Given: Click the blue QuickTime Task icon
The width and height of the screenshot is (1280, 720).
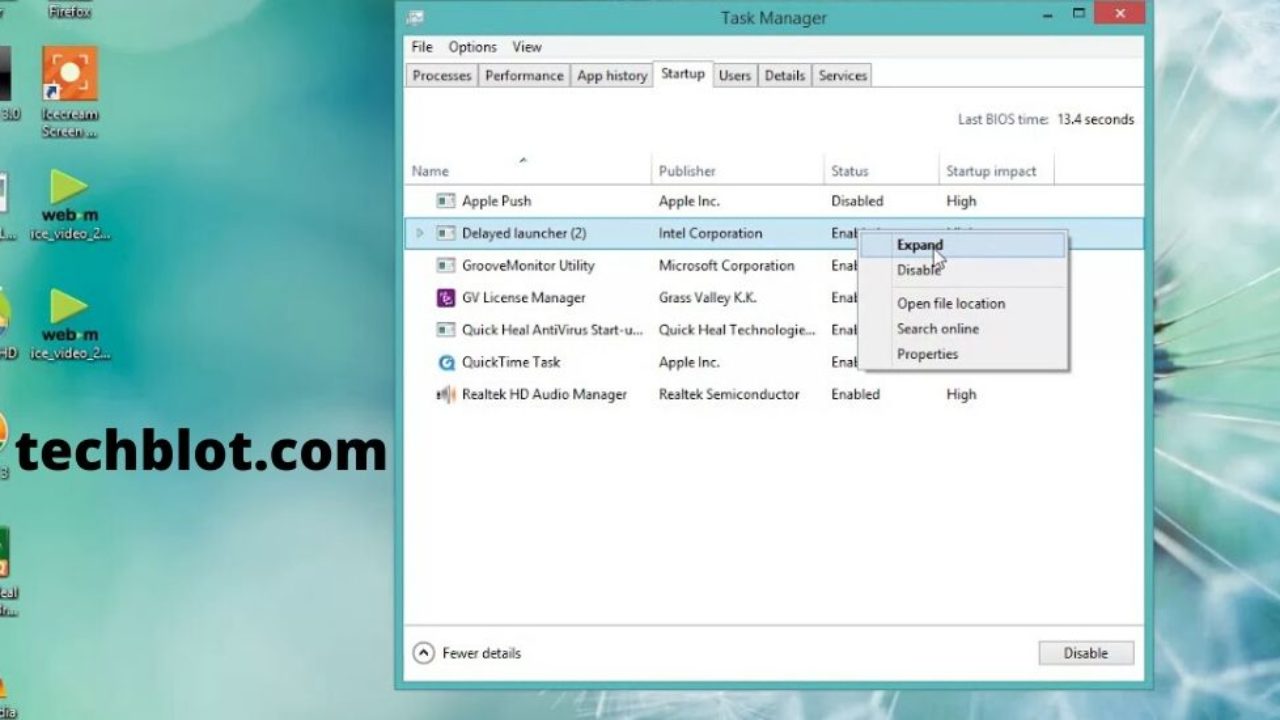Looking at the screenshot, I should [x=446, y=362].
